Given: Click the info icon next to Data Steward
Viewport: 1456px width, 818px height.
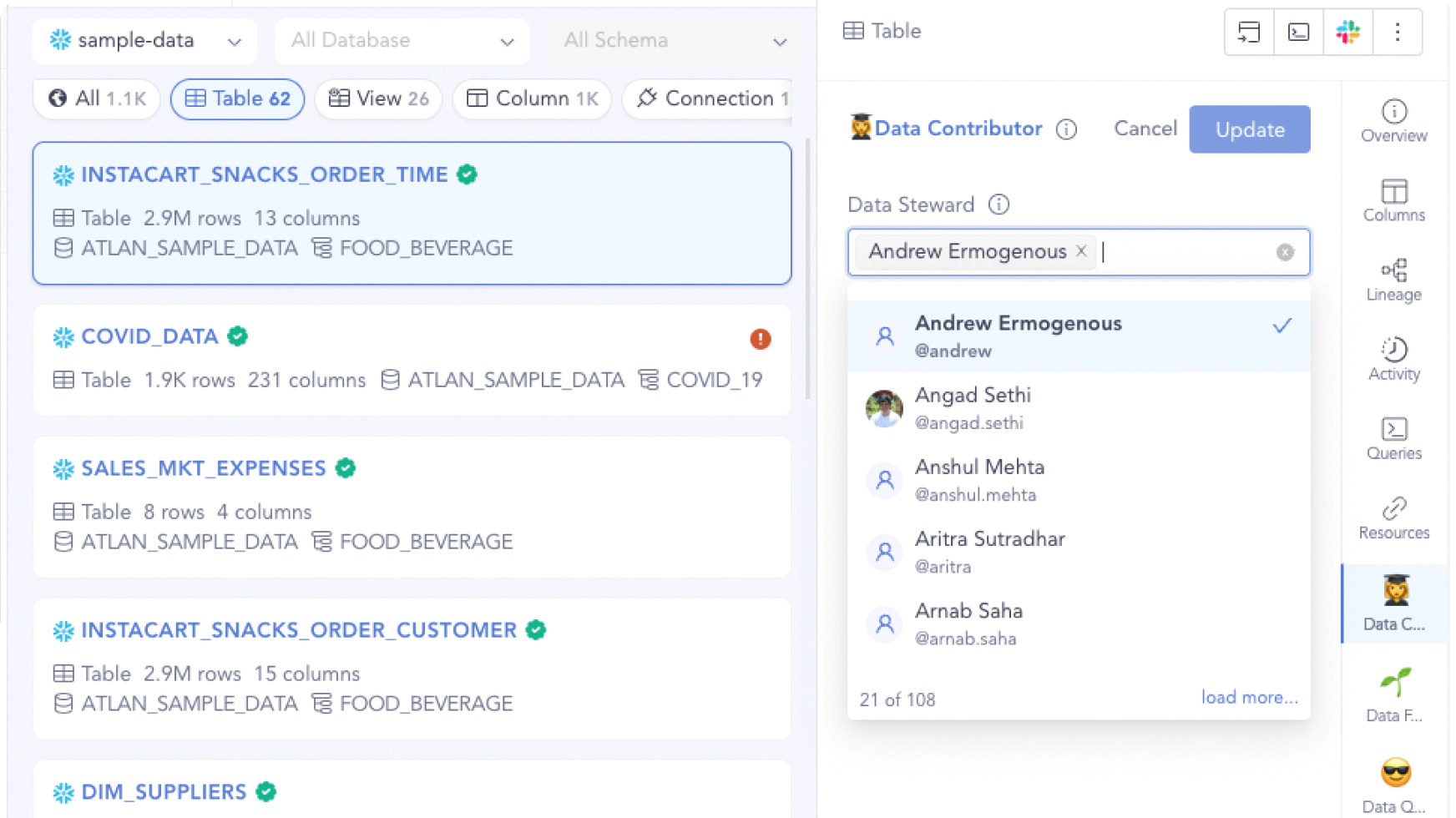Looking at the screenshot, I should coord(998,204).
